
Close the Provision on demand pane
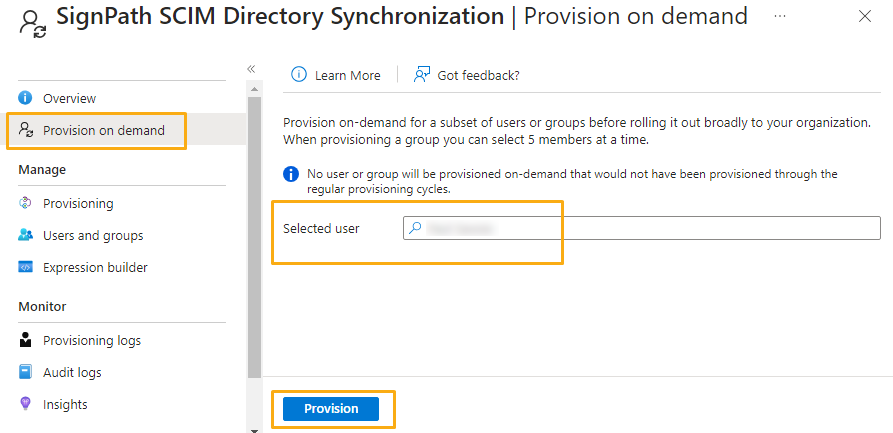[x=865, y=16]
